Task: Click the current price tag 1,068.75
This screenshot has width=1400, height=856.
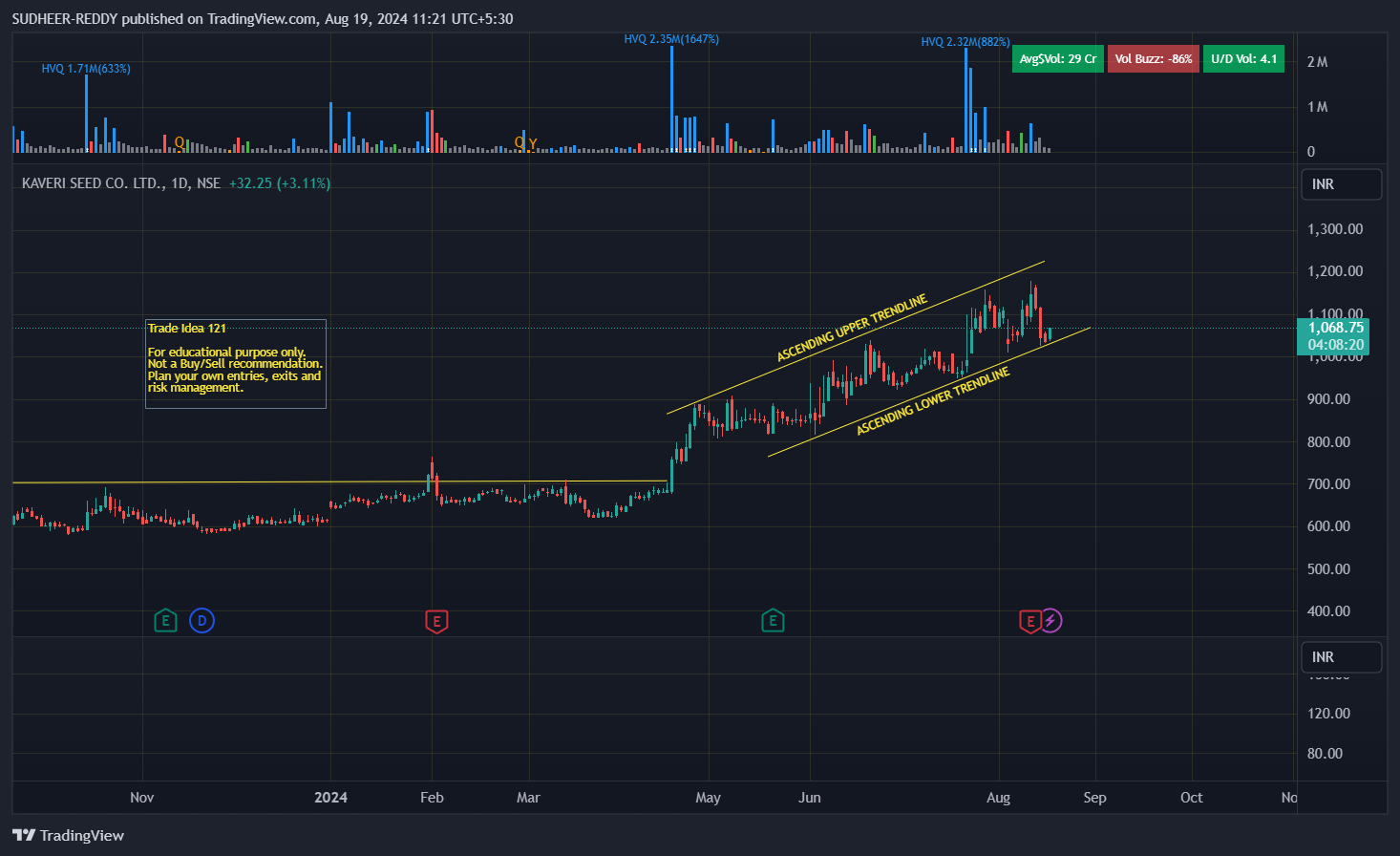Action: click(x=1333, y=335)
